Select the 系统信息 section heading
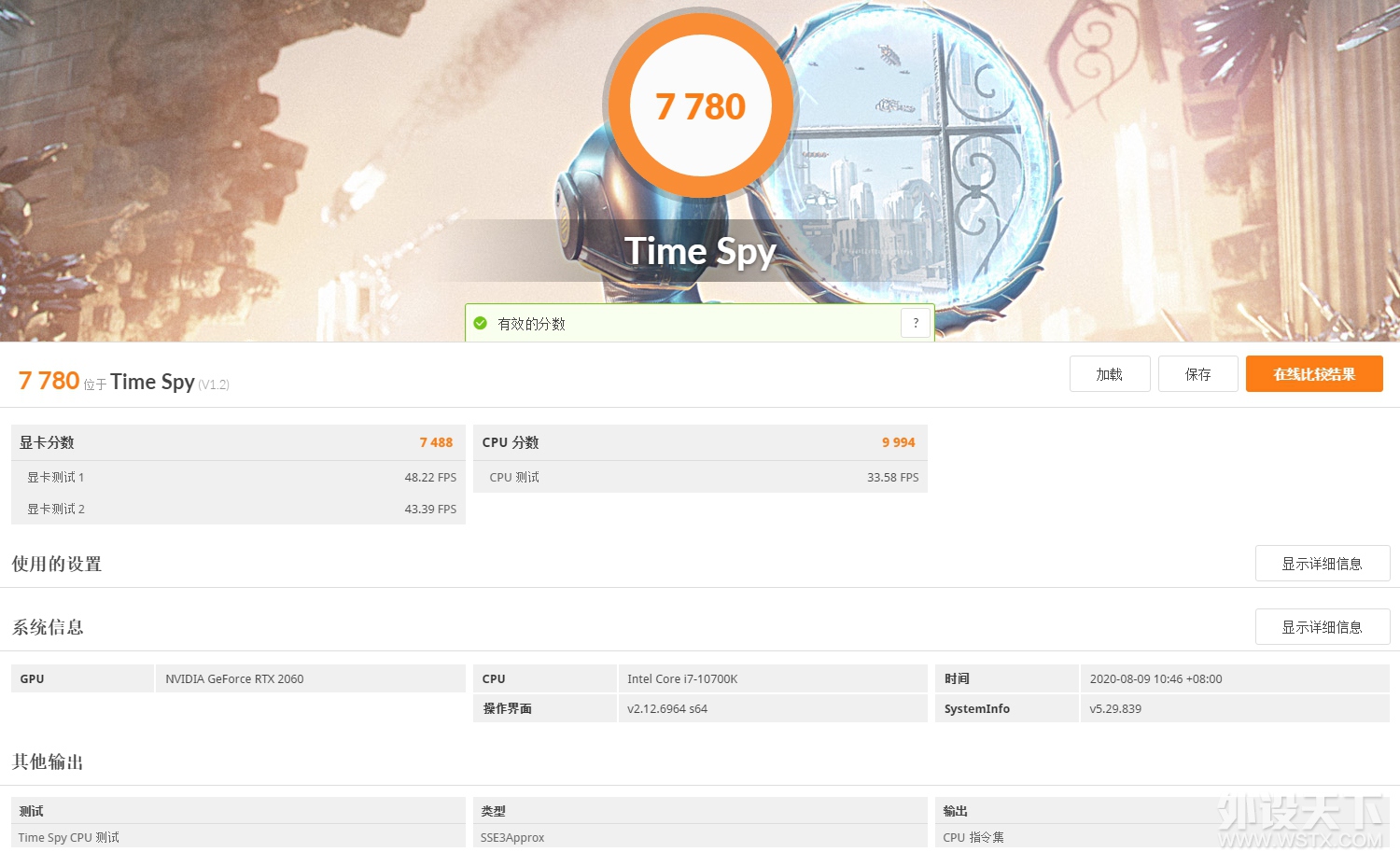 (x=48, y=627)
